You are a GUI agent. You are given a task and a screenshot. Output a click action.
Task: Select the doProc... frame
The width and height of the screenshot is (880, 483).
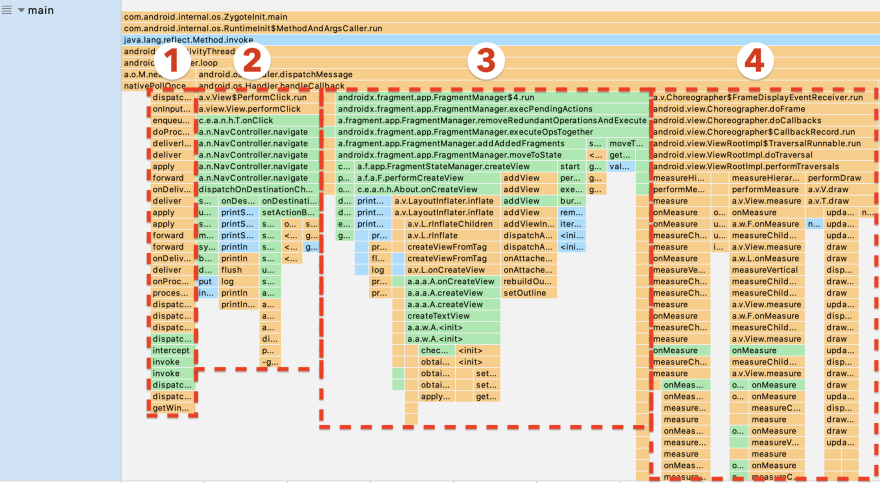(173, 132)
